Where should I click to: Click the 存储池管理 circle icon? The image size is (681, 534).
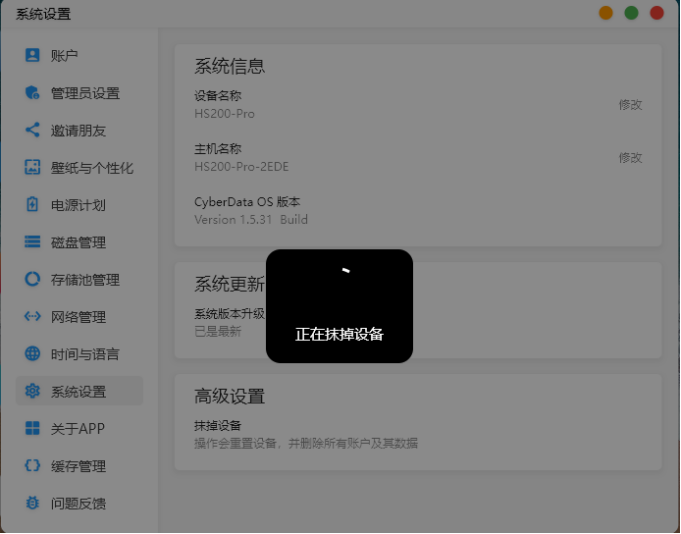point(33,279)
